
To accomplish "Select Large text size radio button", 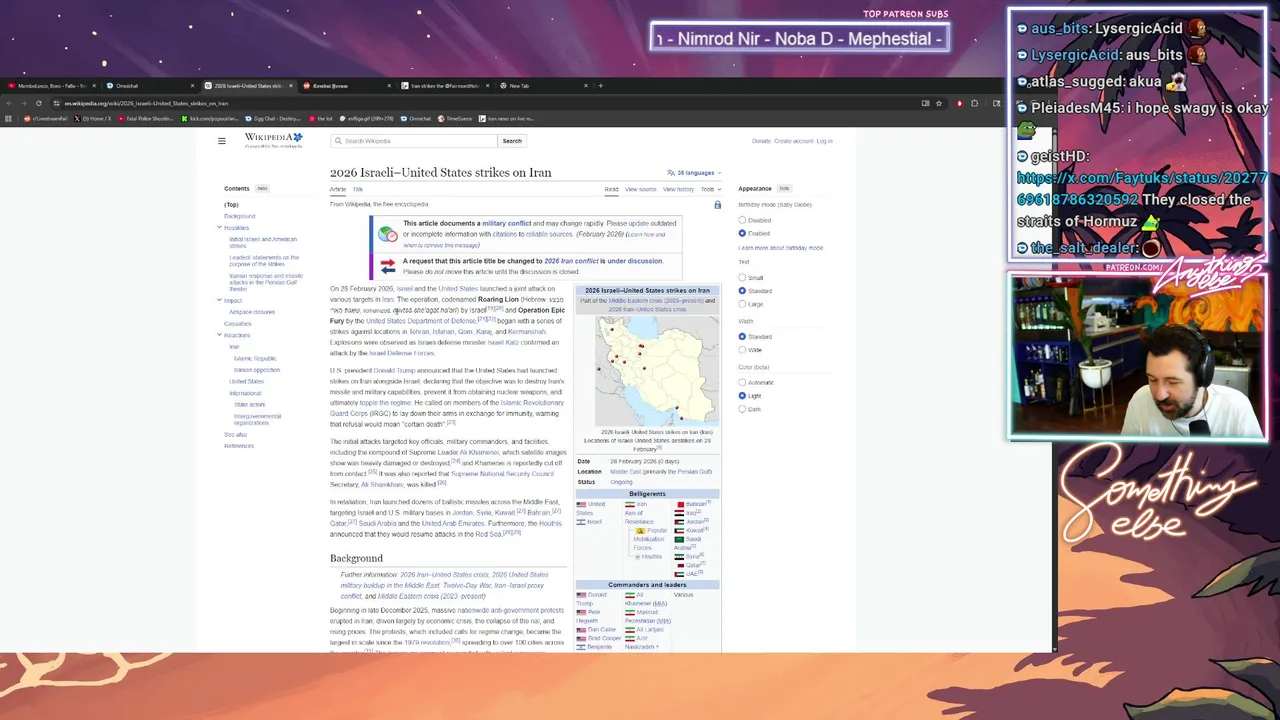I will click(x=742, y=304).
